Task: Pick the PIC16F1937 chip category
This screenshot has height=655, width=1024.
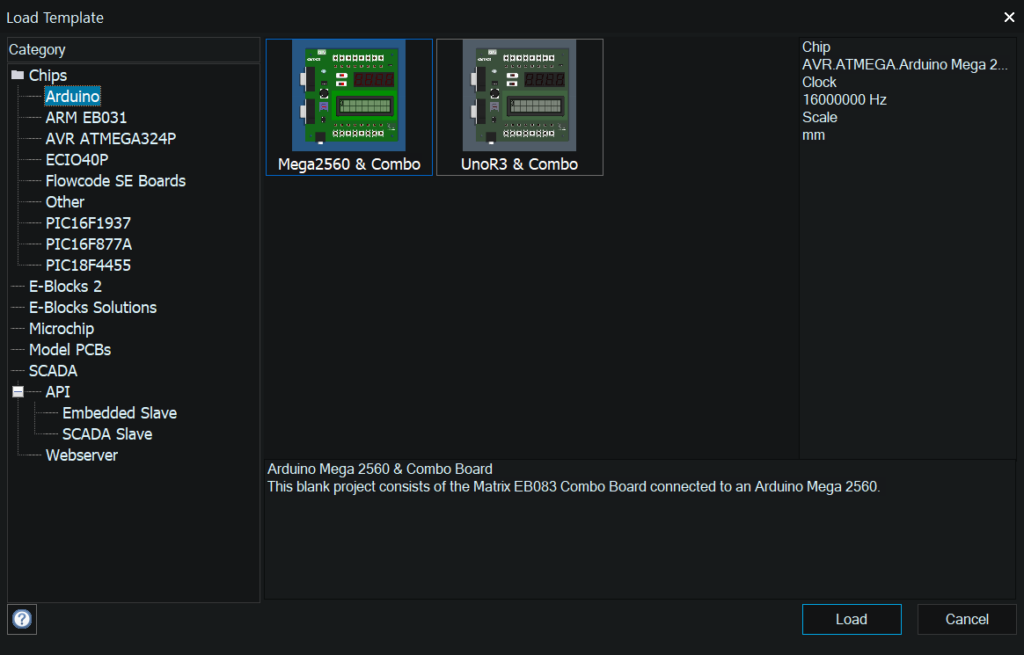Action: [x=88, y=223]
